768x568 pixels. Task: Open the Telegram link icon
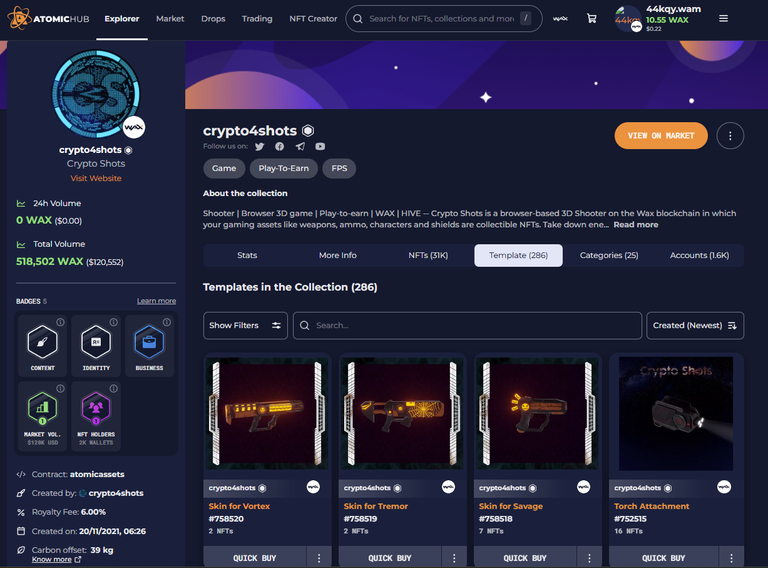point(300,146)
